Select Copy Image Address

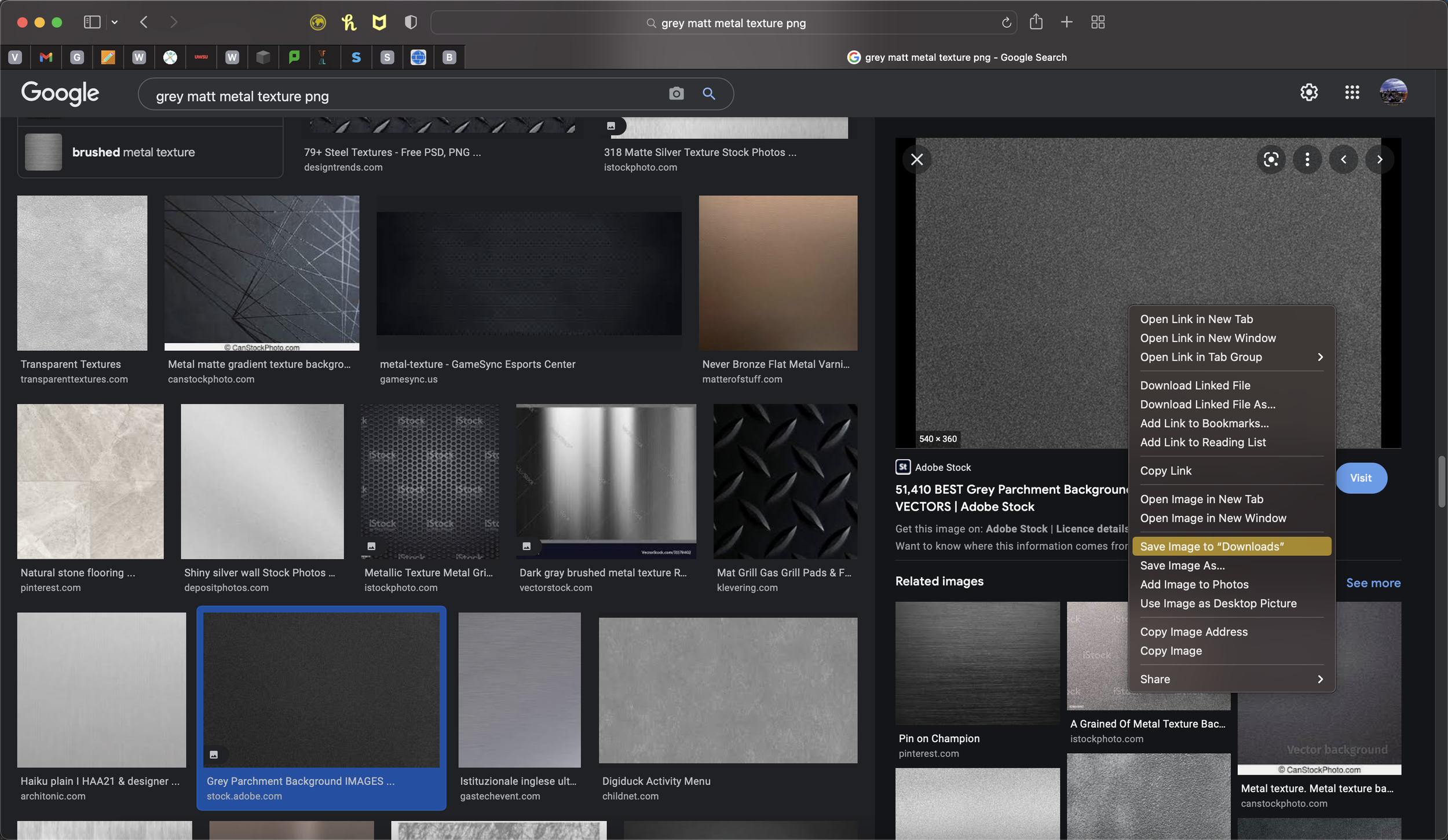click(1231, 632)
